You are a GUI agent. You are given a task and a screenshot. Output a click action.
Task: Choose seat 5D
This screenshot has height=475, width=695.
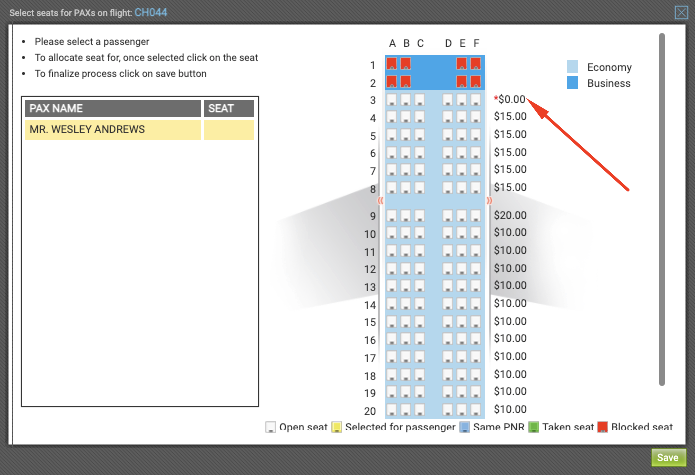(x=448, y=135)
